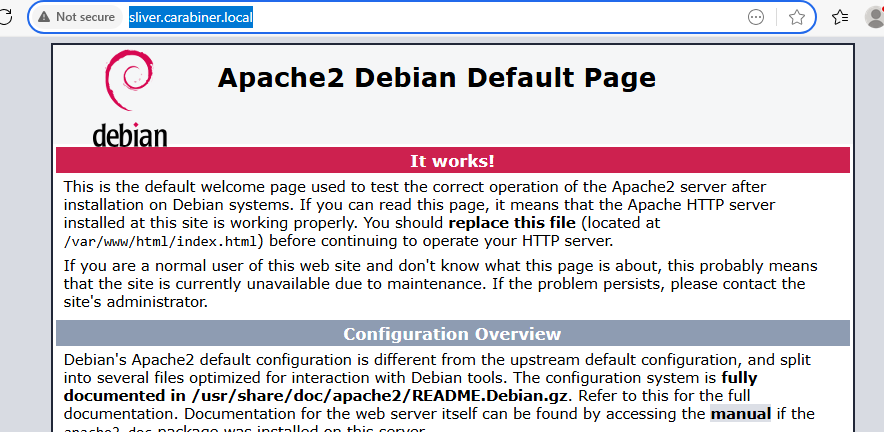The image size is (884, 432).
Task: Click the Configuration Overview header
Action: coord(453,334)
